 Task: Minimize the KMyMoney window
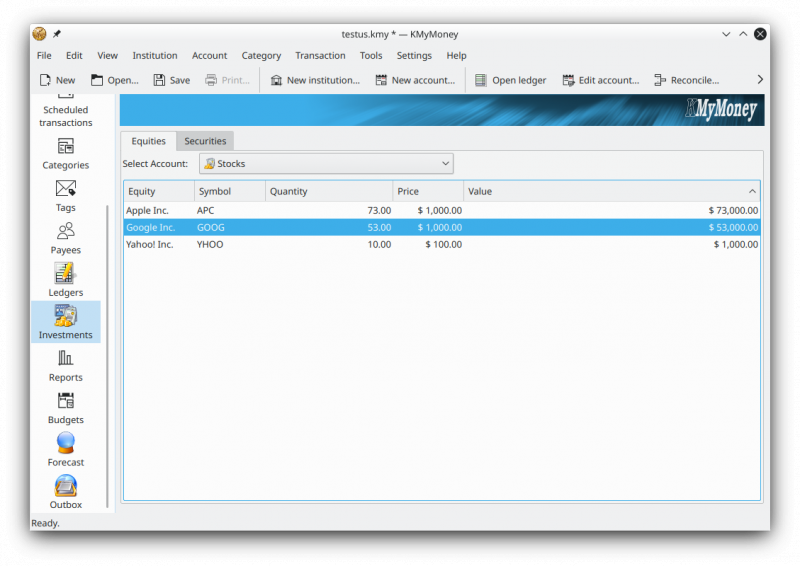(x=726, y=34)
